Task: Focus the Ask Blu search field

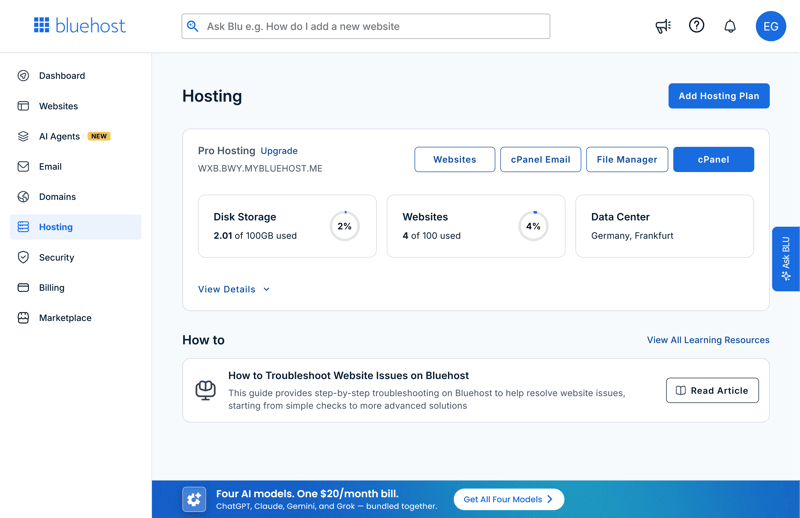Action: pos(366,26)
